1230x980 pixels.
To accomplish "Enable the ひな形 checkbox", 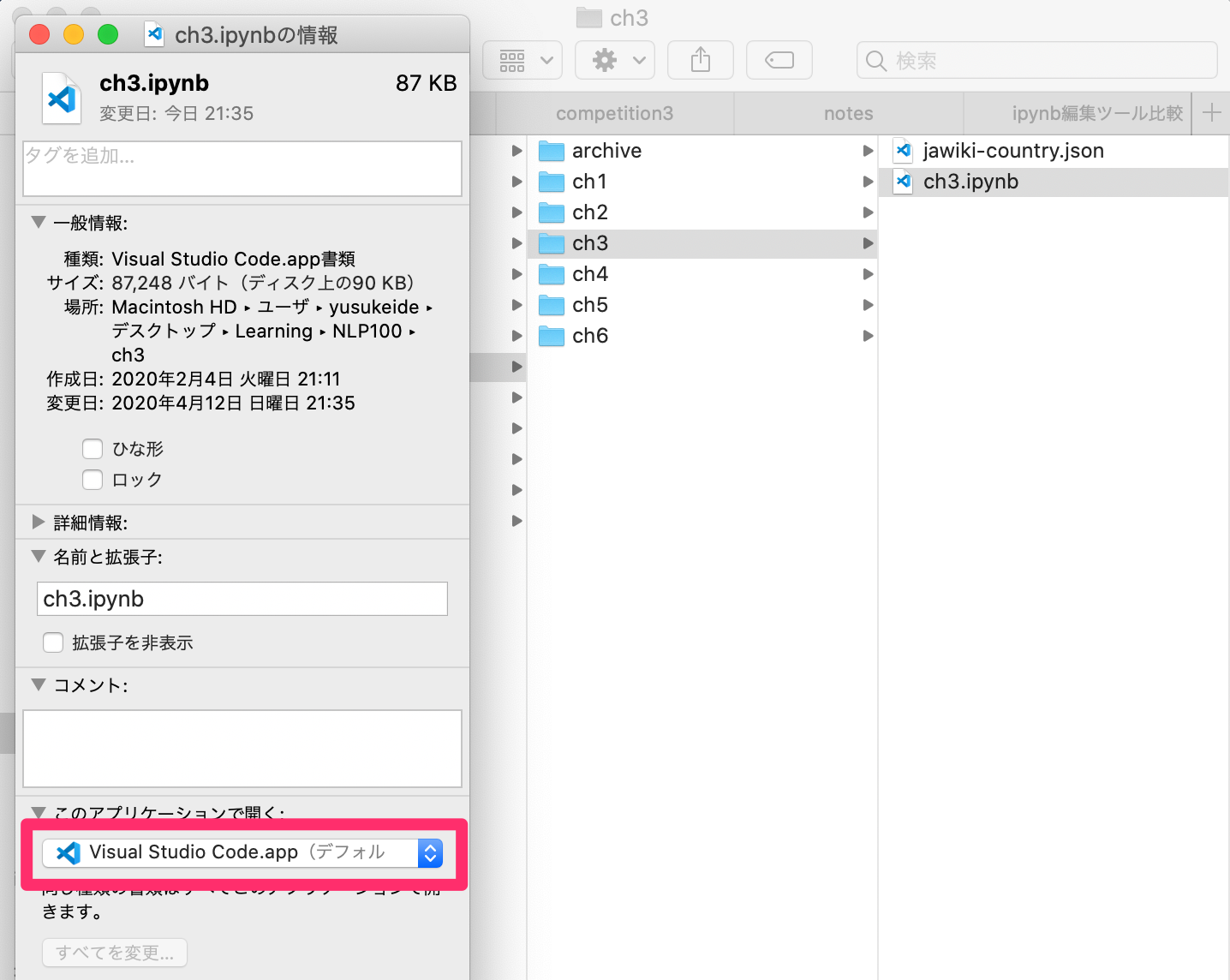I will point(92,448).
